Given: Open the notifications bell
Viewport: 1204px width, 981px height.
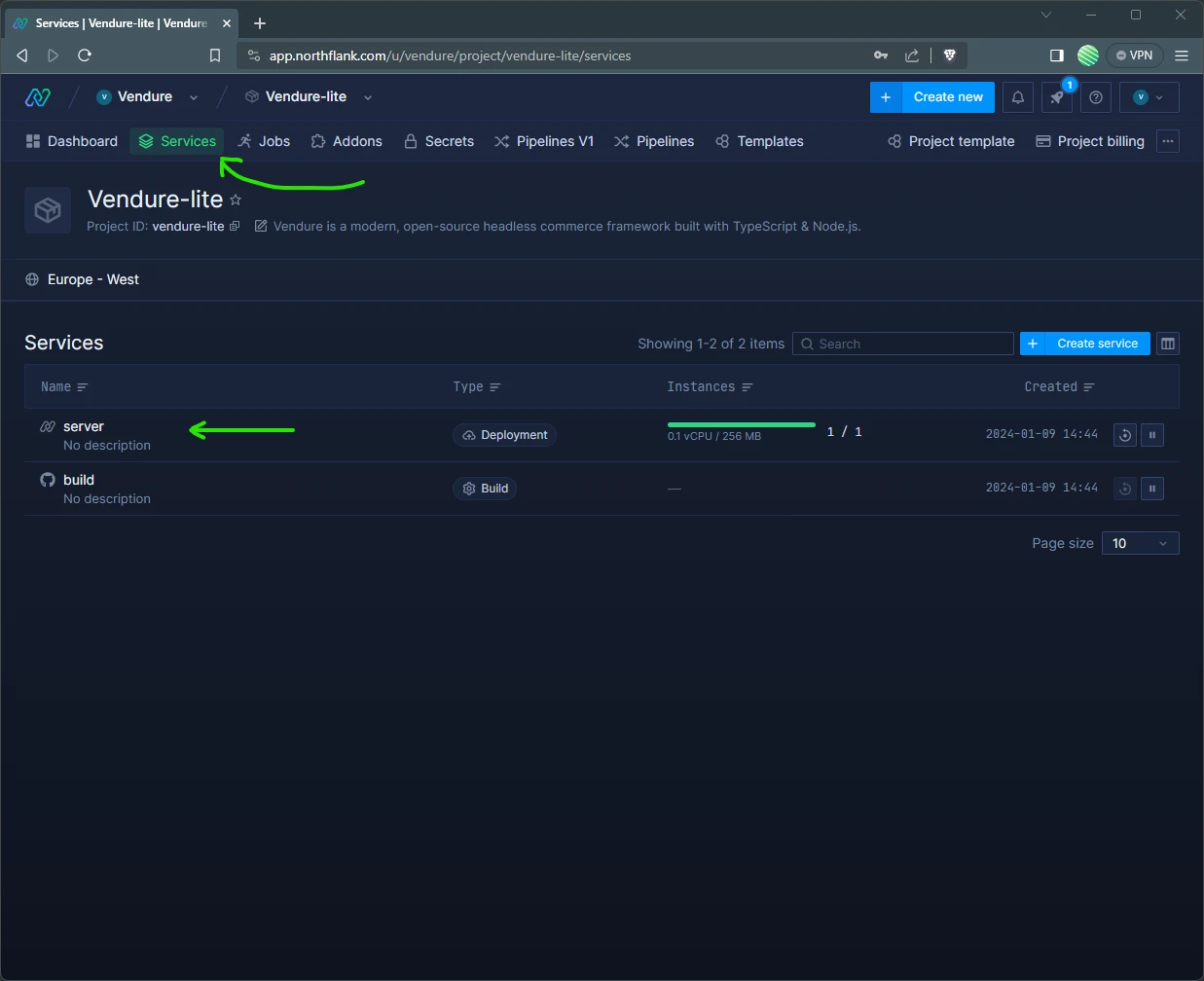Looking at the screenshot, I should point(1017,97).
